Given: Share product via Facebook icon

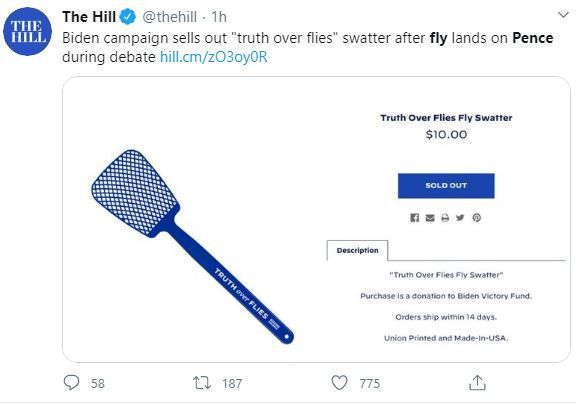Looking at the screenshot, I should click(x=414, y=218).
